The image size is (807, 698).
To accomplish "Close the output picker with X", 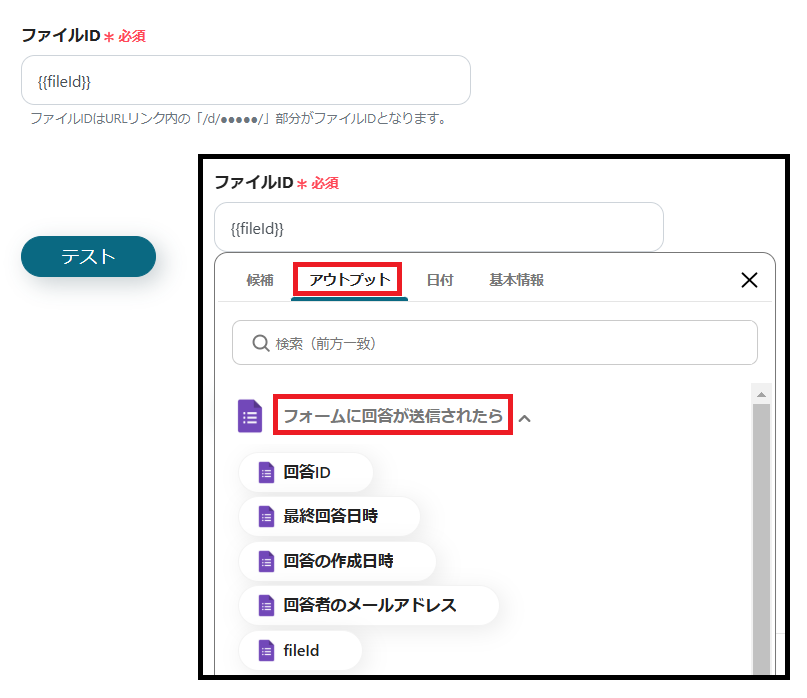I will 749,280.
